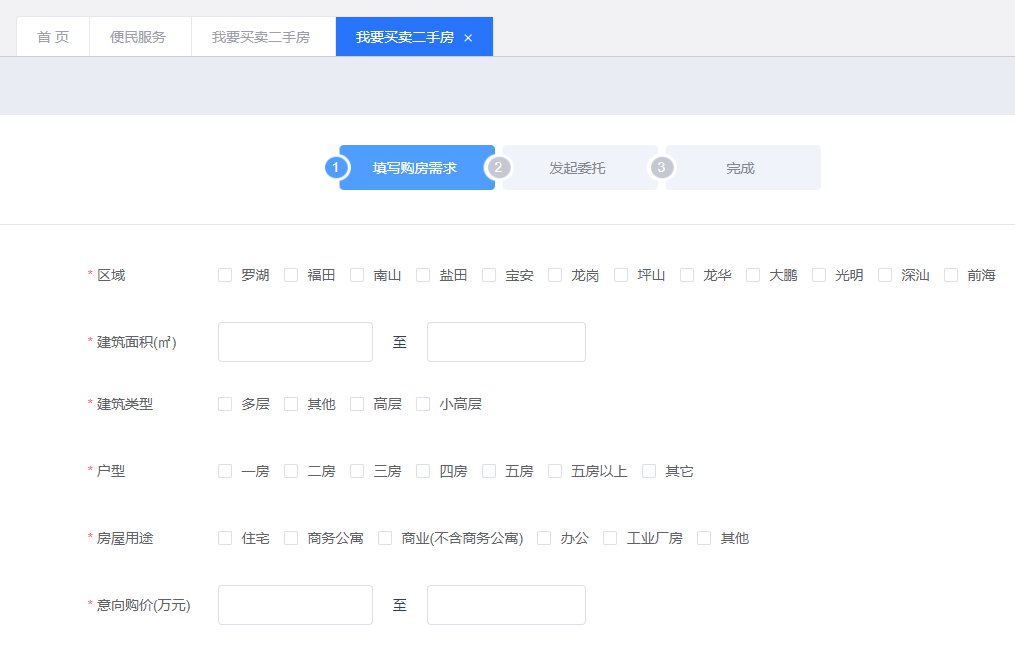1015x649 pixels.
Task: Open the 便民服务 tab
Action: (138, 37)
